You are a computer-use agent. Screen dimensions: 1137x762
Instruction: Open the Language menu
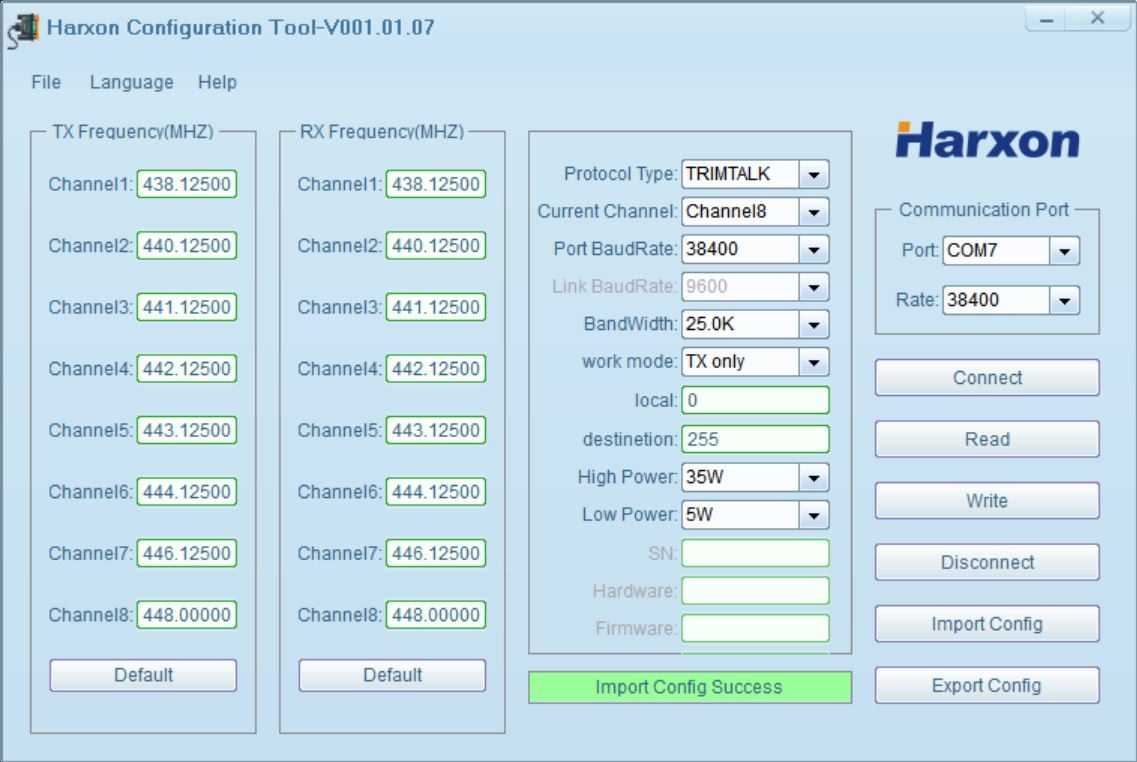point(131,82)
